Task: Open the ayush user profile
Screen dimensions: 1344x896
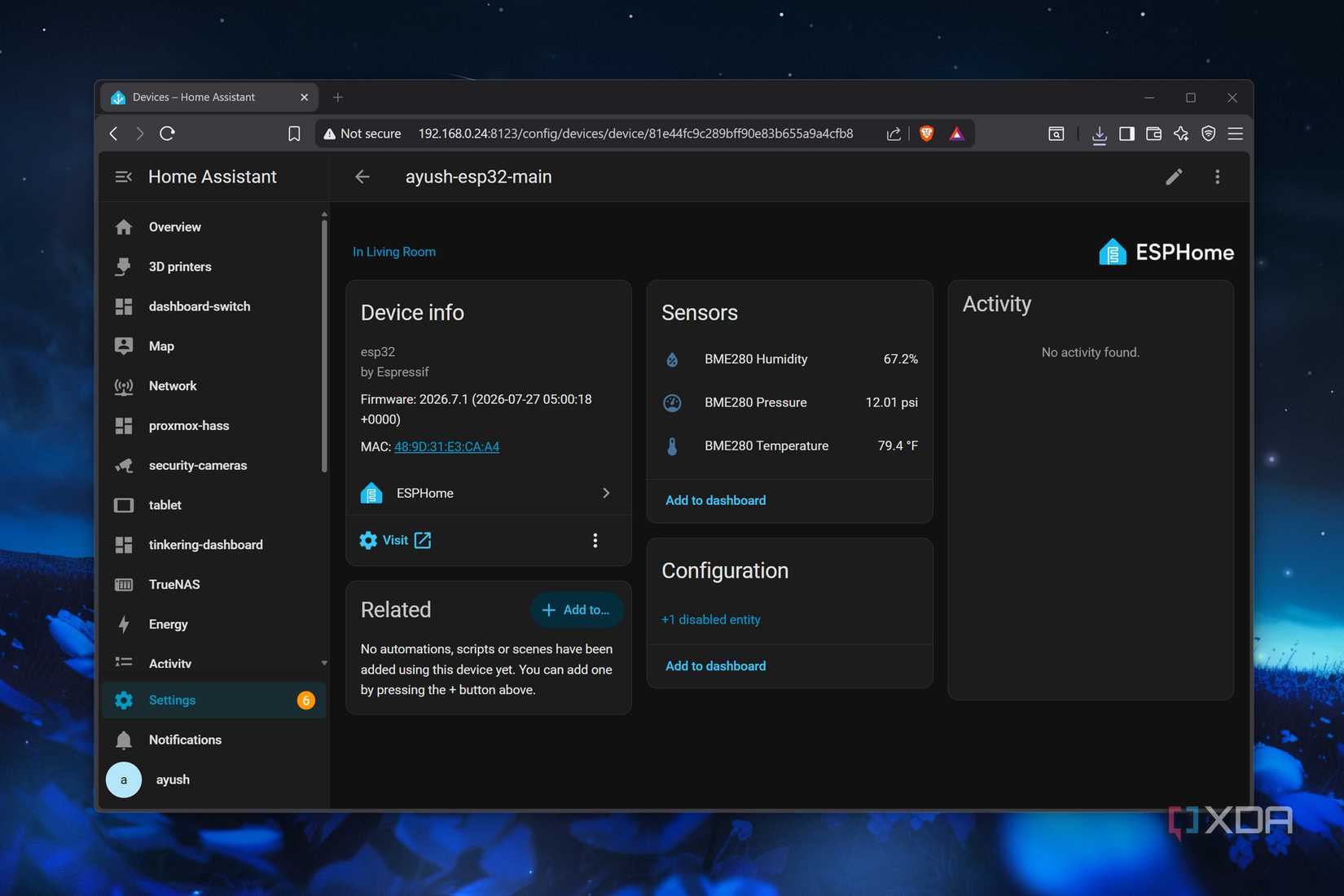Action: [x=213, y=780]
